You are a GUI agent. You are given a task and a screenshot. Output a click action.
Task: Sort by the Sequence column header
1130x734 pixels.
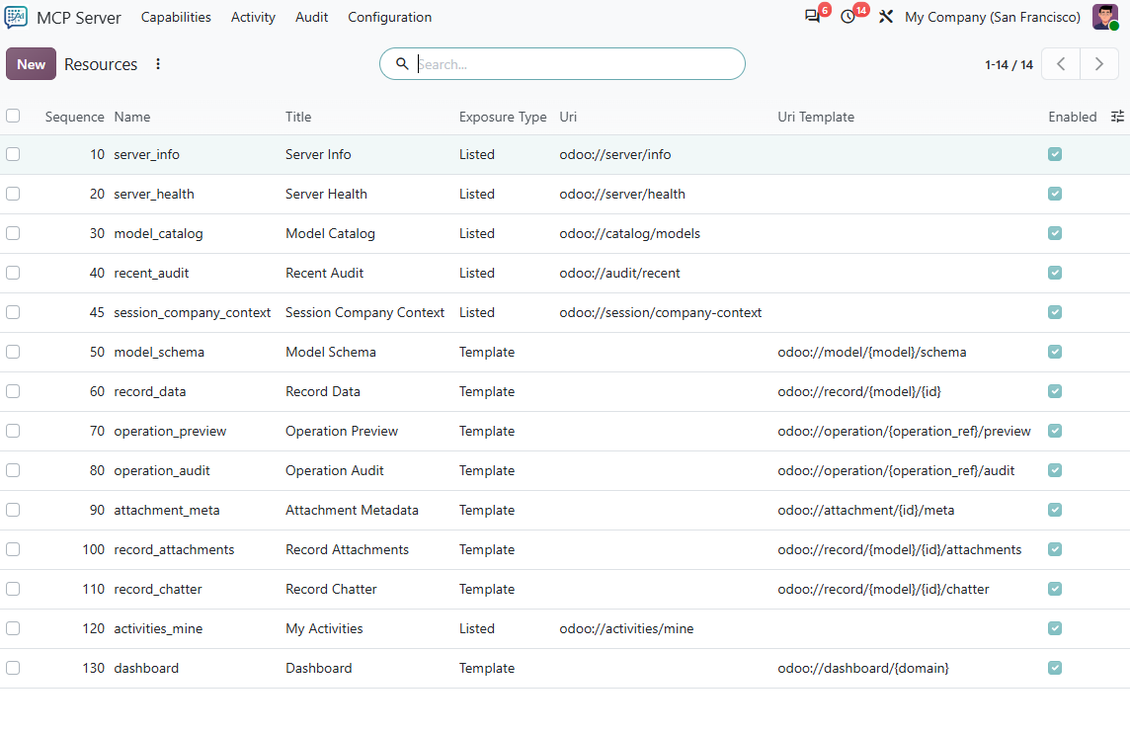[74, 117]
